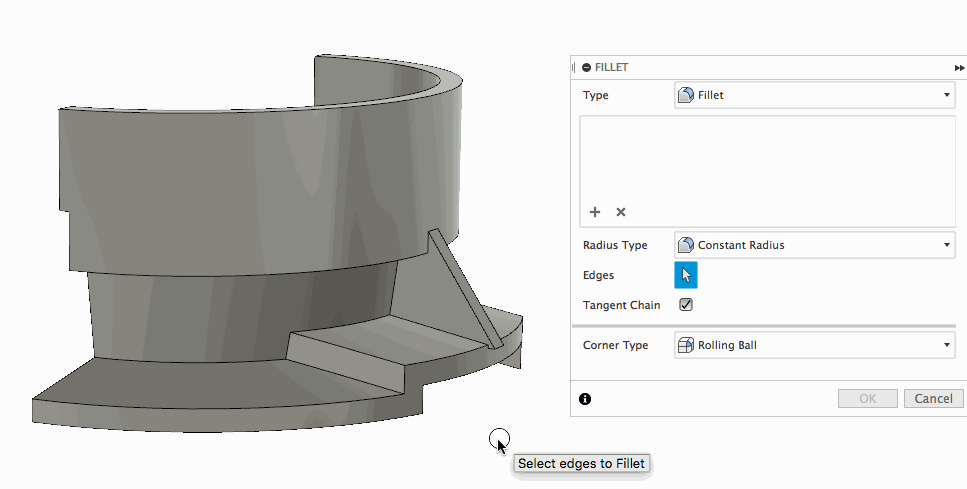
Task: Click the plus icon to add selection
Action: click(595, 212)
